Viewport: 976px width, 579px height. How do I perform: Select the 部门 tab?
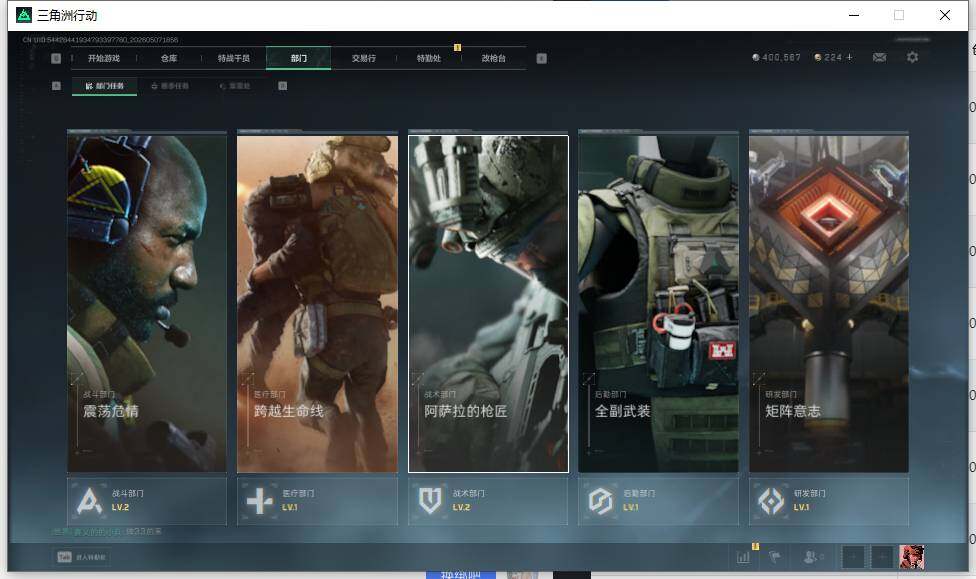pyautogui.click(x=299, y=59)
